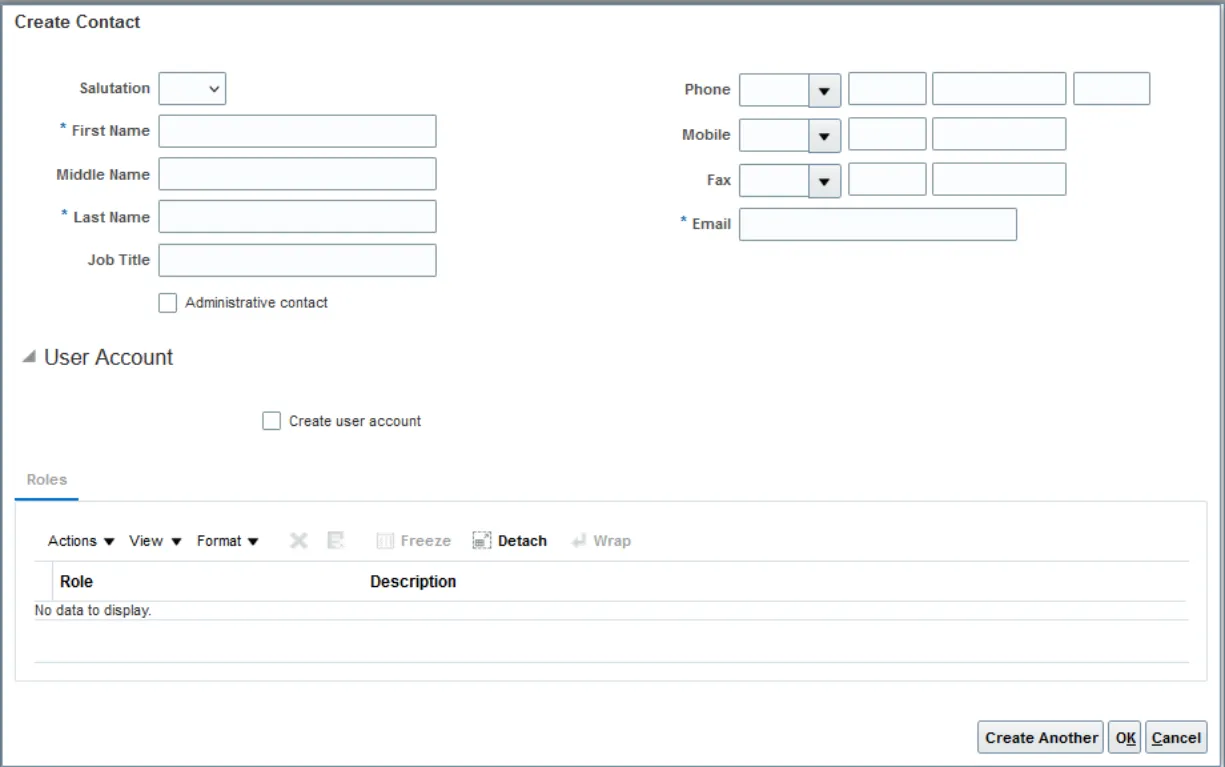Open the Phone country code dropdown
Image resolution: width=1225 pixels, height=767 pixels.
824,90
